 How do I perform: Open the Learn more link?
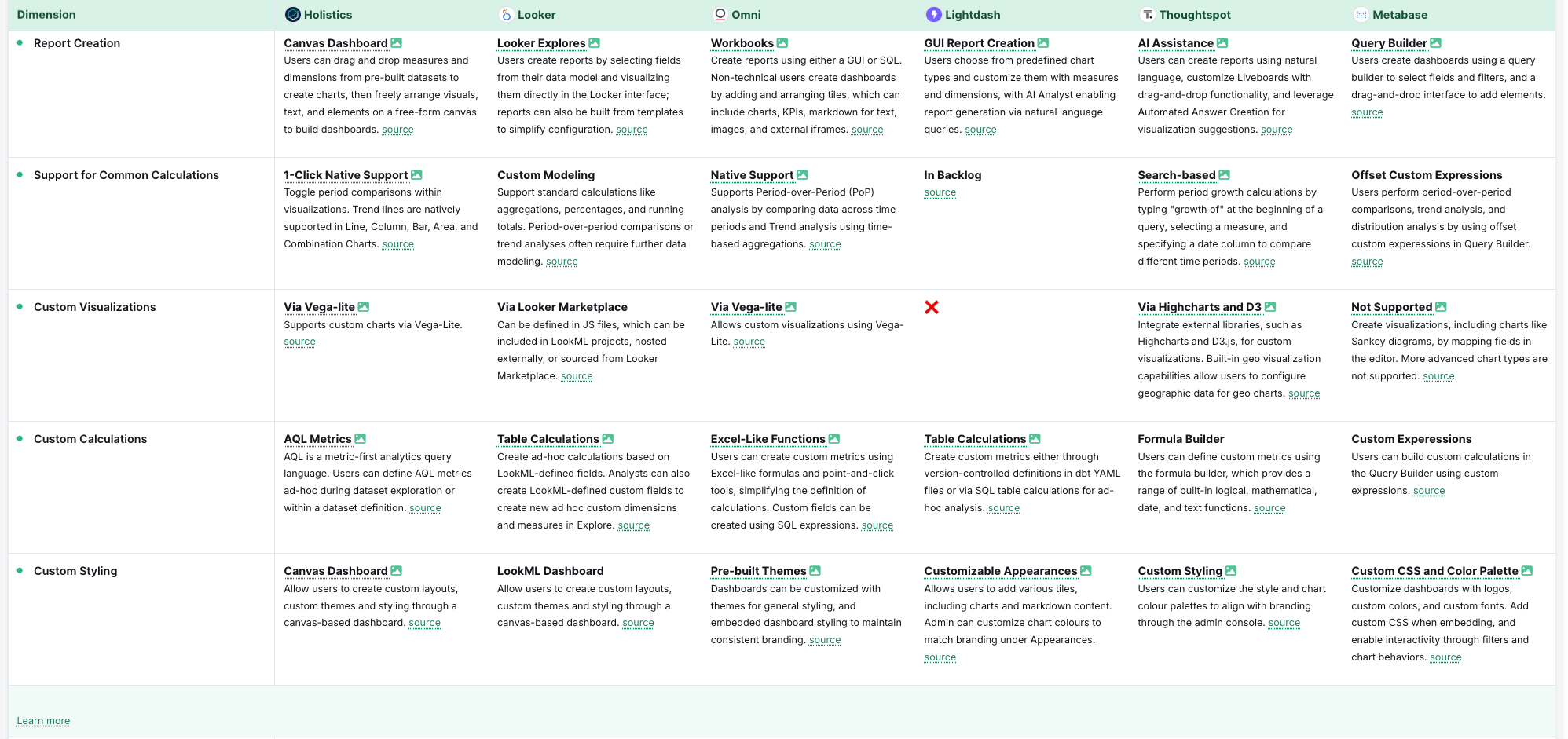[x=43, y=721]
